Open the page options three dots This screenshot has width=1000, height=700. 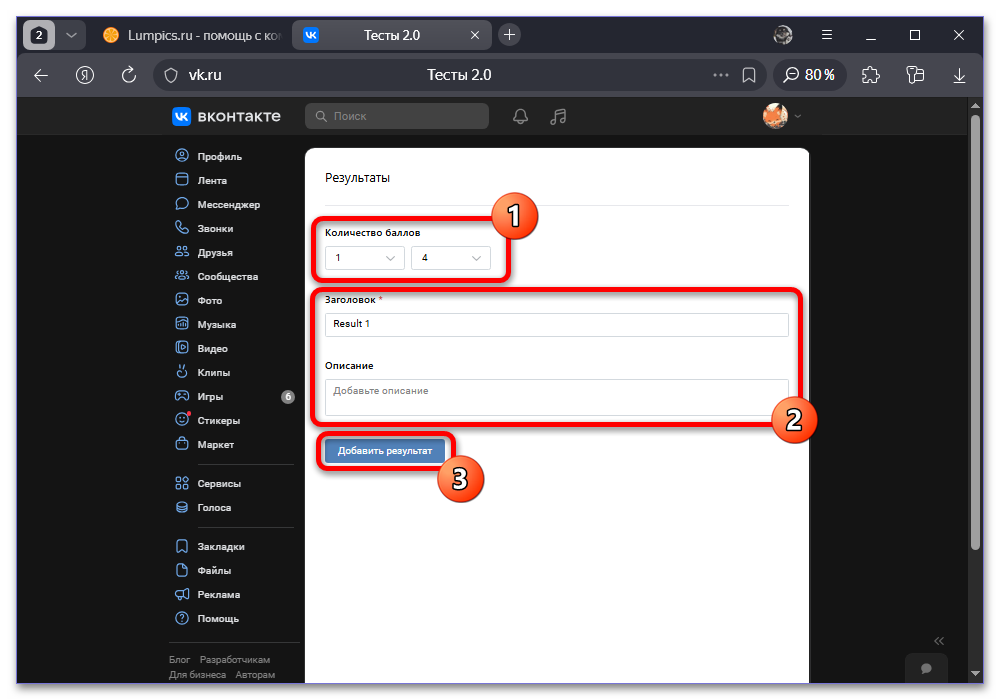tap(721, 75)
